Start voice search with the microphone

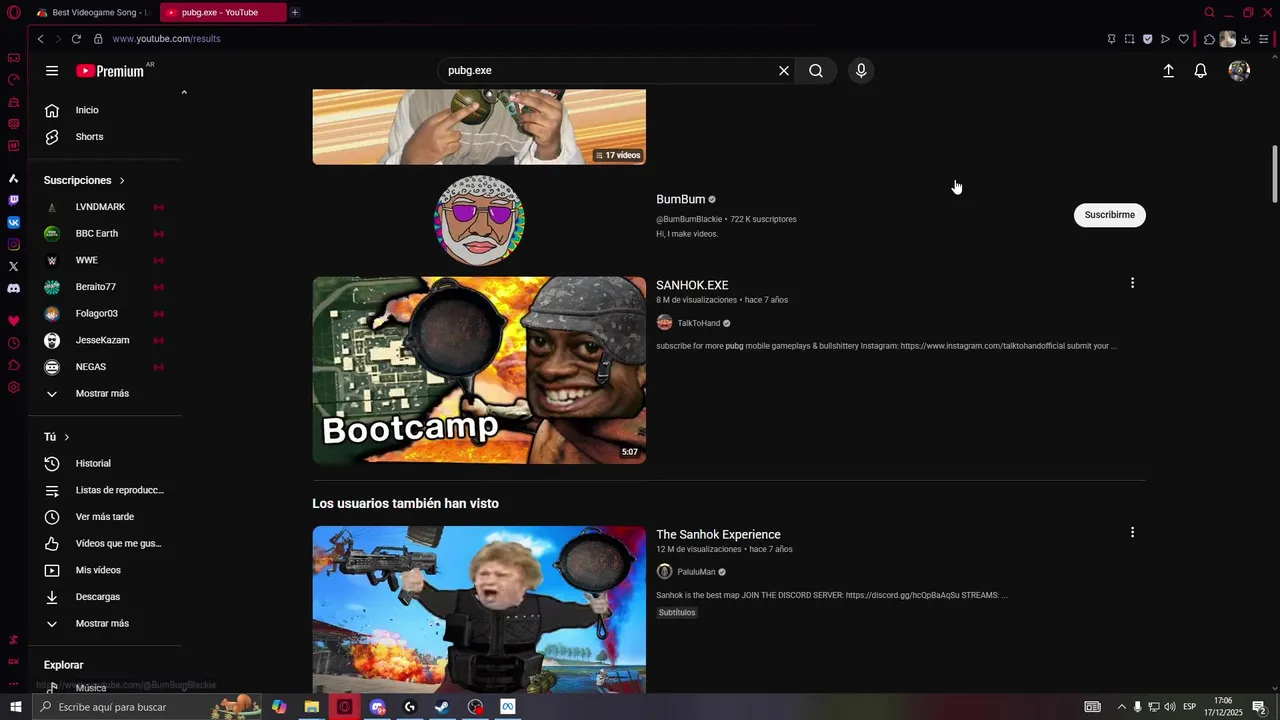861,71
